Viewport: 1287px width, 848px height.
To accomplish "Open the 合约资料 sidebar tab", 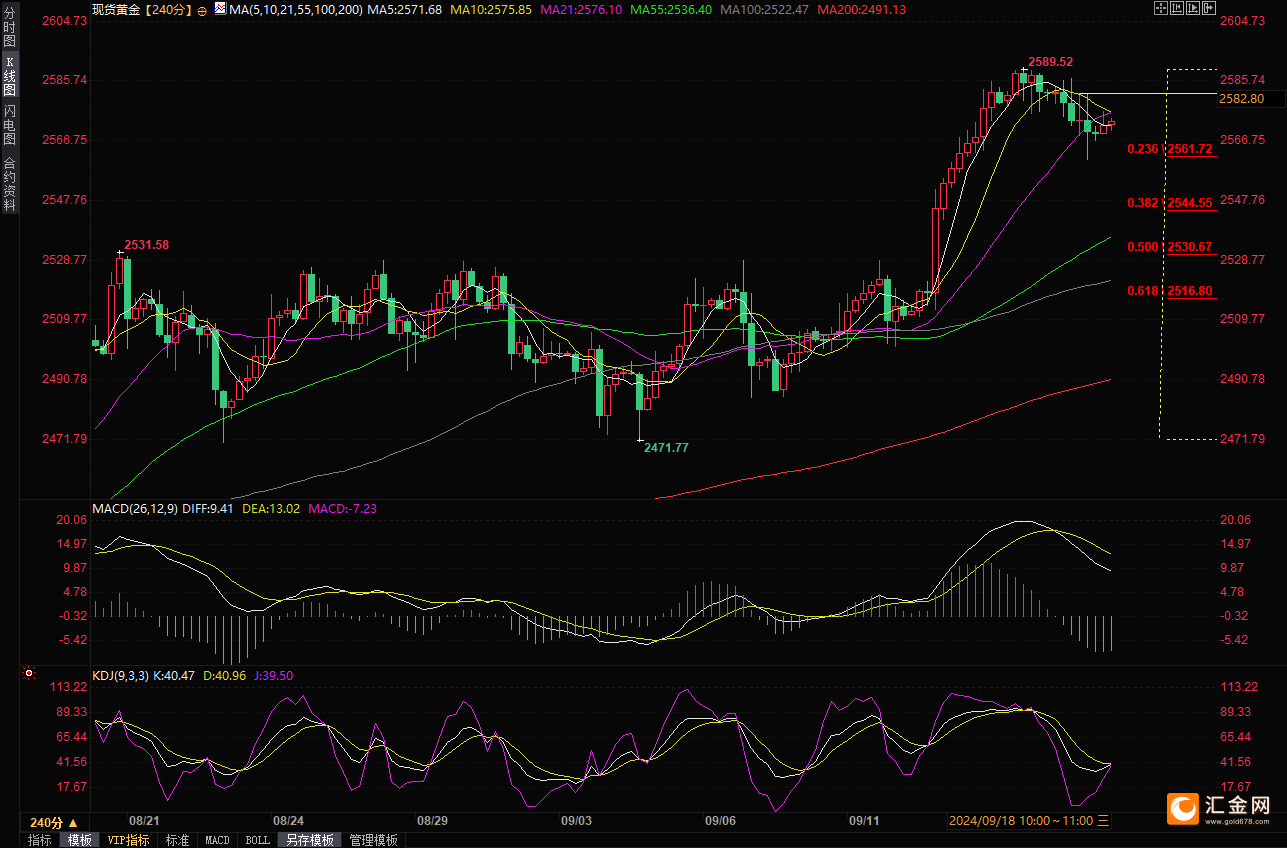I will [9, 184].
